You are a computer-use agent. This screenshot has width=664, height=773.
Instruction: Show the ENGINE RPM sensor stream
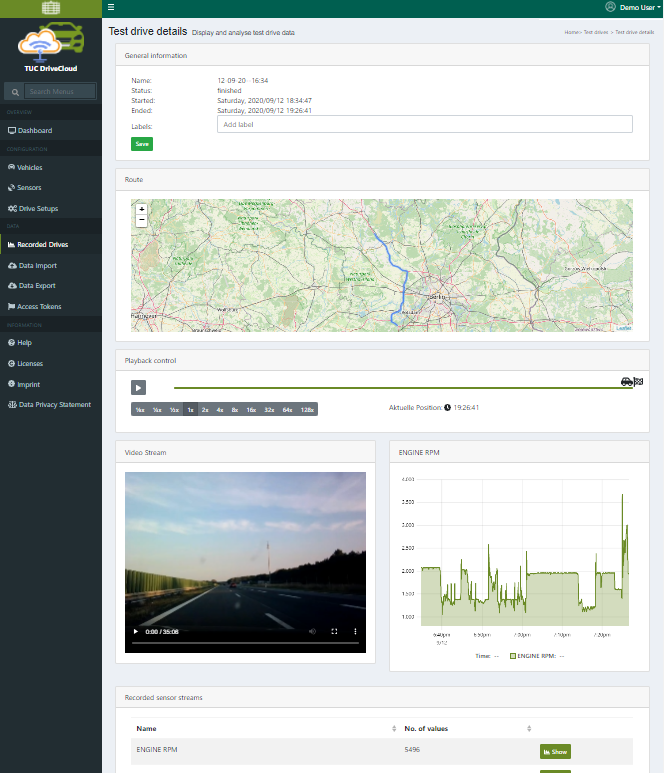(x=555, y=751)
